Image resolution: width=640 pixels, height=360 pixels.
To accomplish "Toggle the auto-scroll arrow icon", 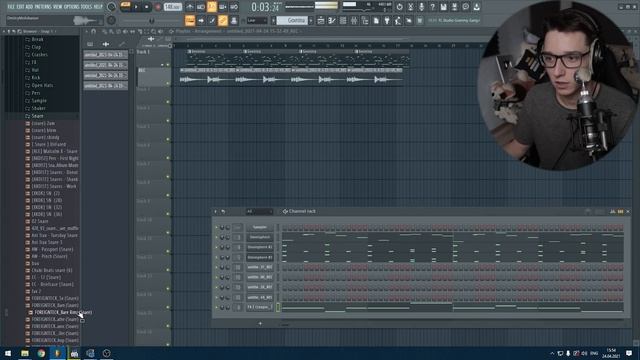I will pos(201,20).
